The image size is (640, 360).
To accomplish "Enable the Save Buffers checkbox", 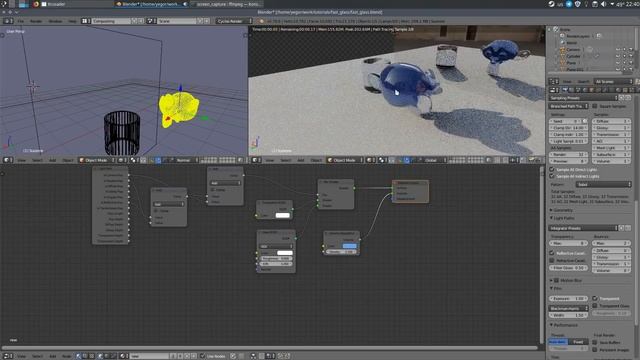I will coord(595,342).
